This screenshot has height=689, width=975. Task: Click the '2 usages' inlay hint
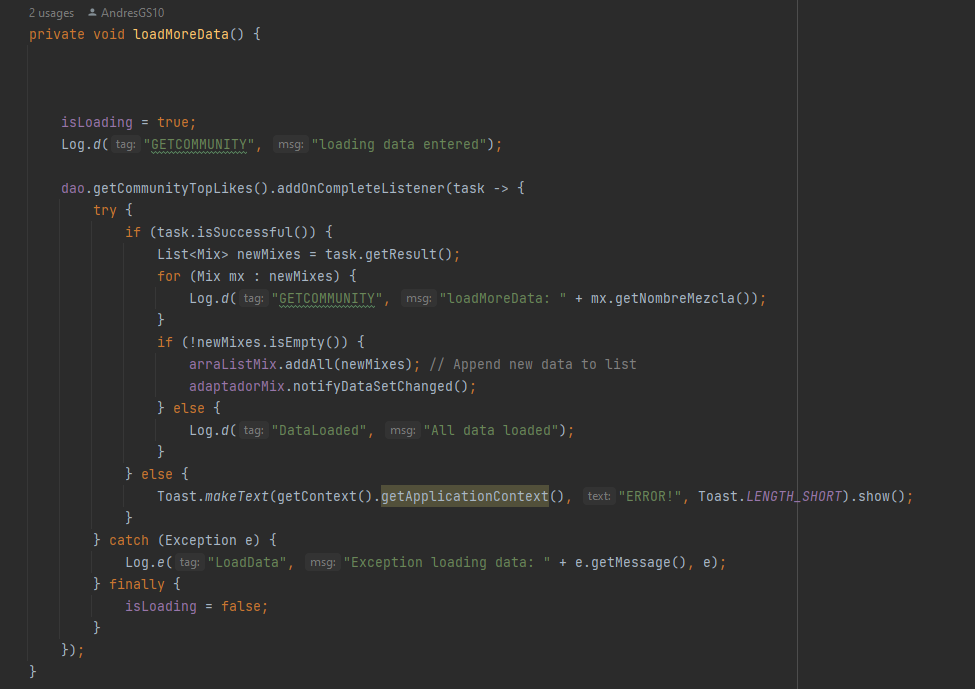point(51,12)
